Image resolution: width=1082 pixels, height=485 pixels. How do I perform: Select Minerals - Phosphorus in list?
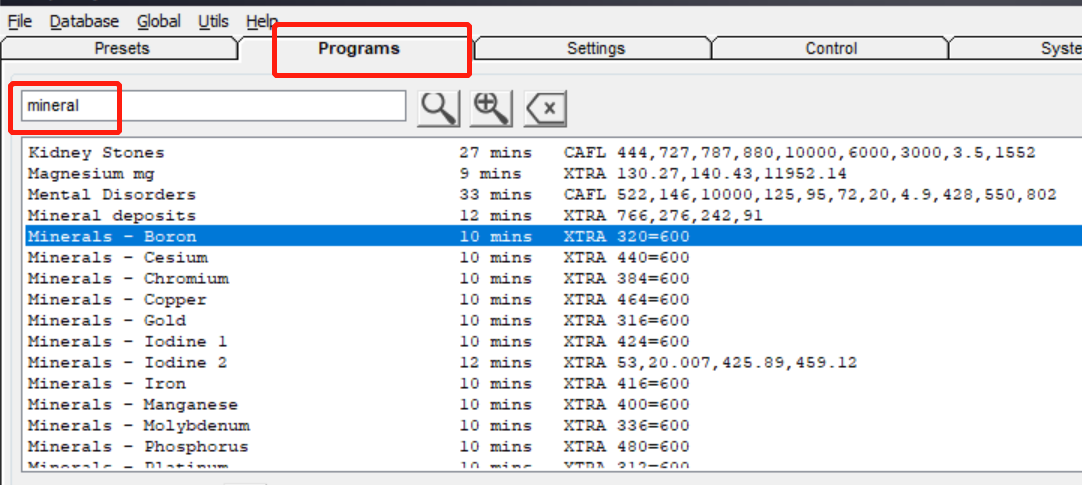pyautogui.click(x=138, y=447)
